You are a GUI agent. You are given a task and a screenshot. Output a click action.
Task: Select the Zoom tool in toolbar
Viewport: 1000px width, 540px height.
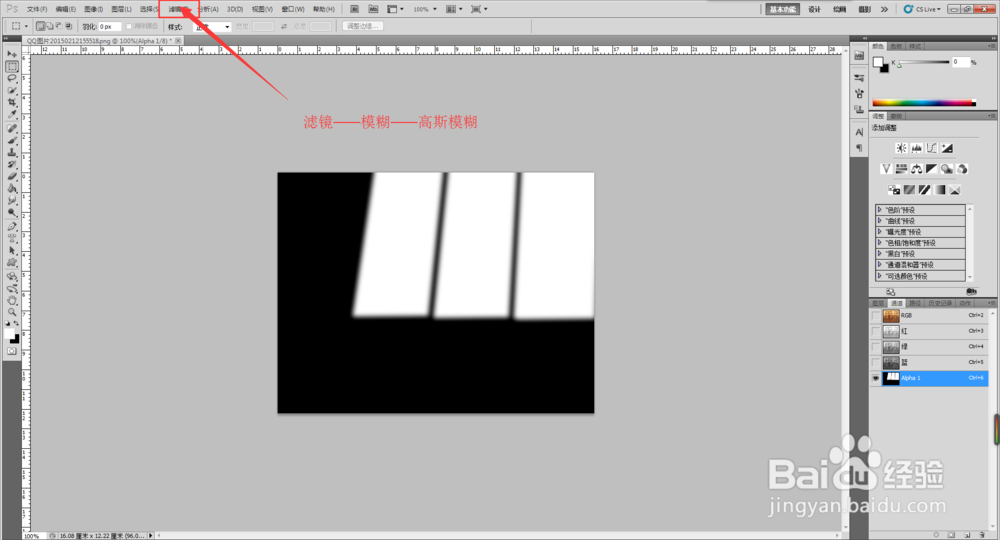click(x=12, y=312)
